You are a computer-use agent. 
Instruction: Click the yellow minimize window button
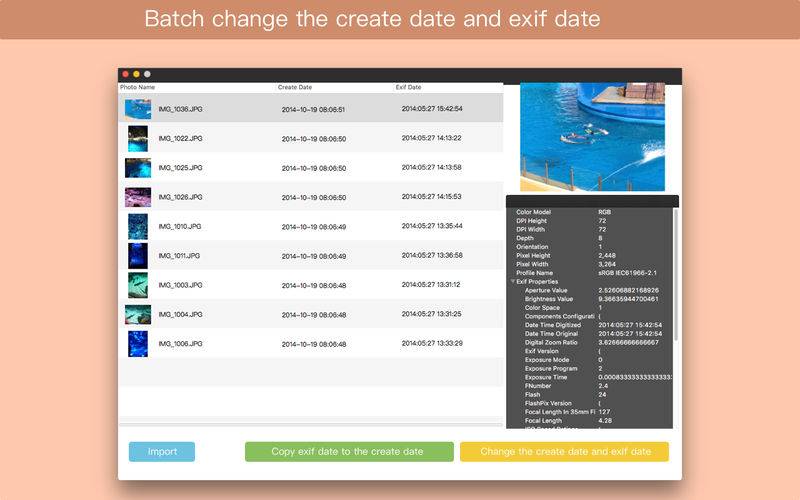(137, 74)
